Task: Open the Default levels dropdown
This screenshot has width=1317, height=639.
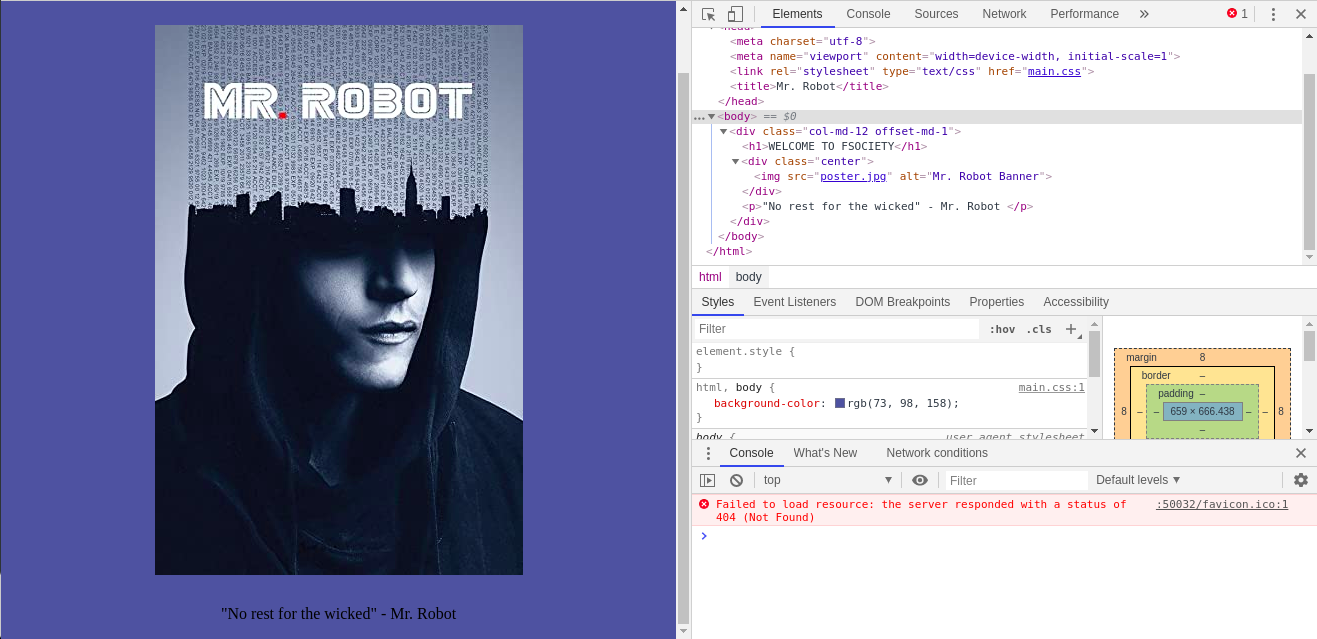Action: tap(1138, 480)
